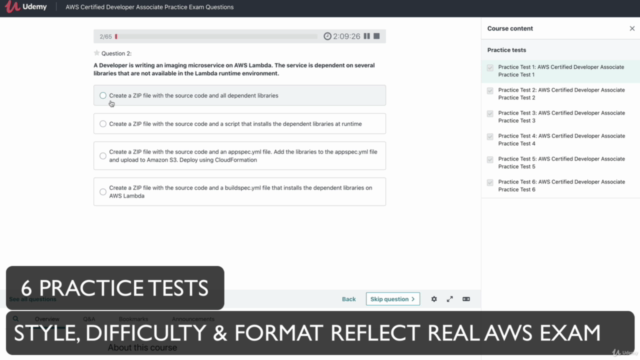Check Practice Test 2 checkbox
640x360 pixels.
[490, 91]
